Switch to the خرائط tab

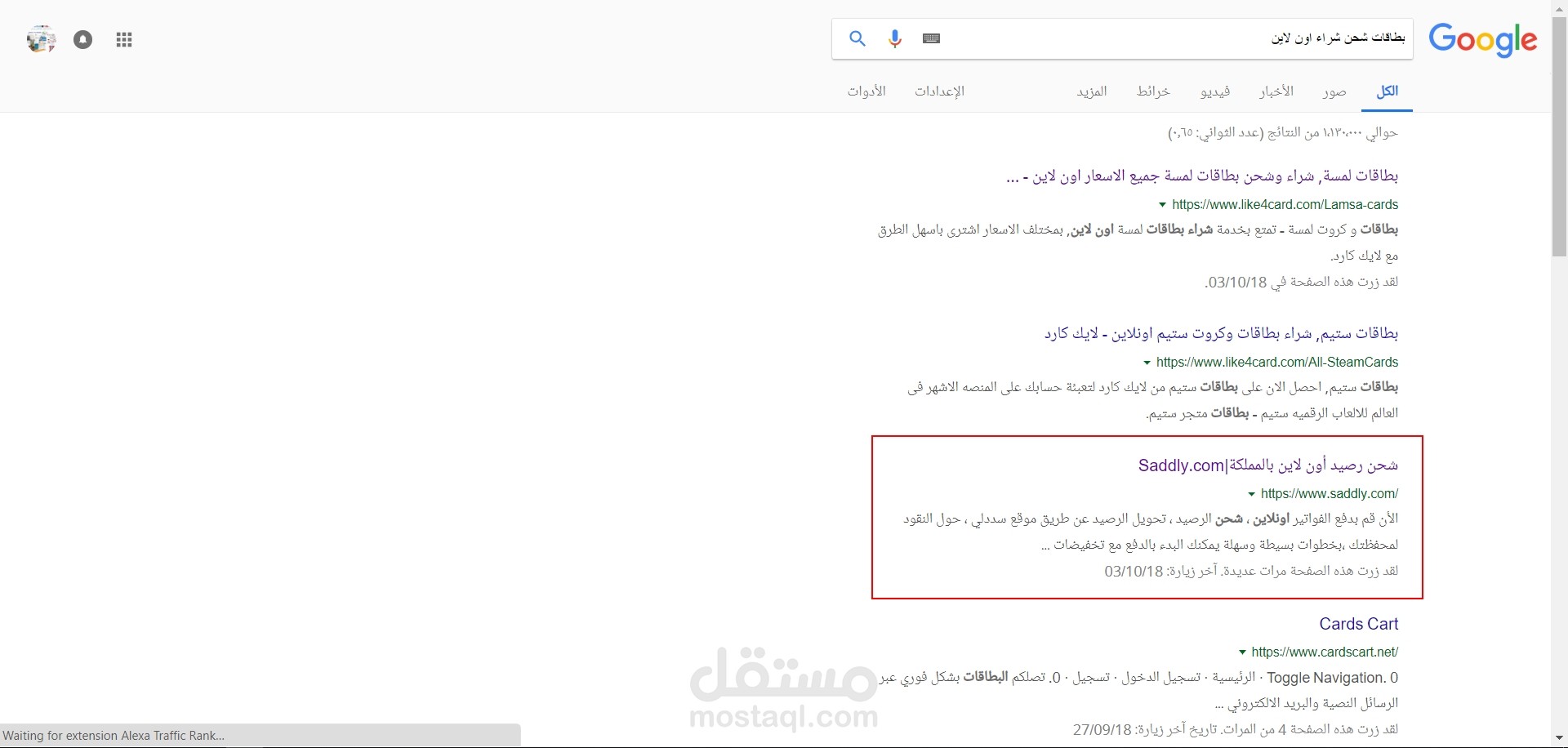click(1153, 91)
